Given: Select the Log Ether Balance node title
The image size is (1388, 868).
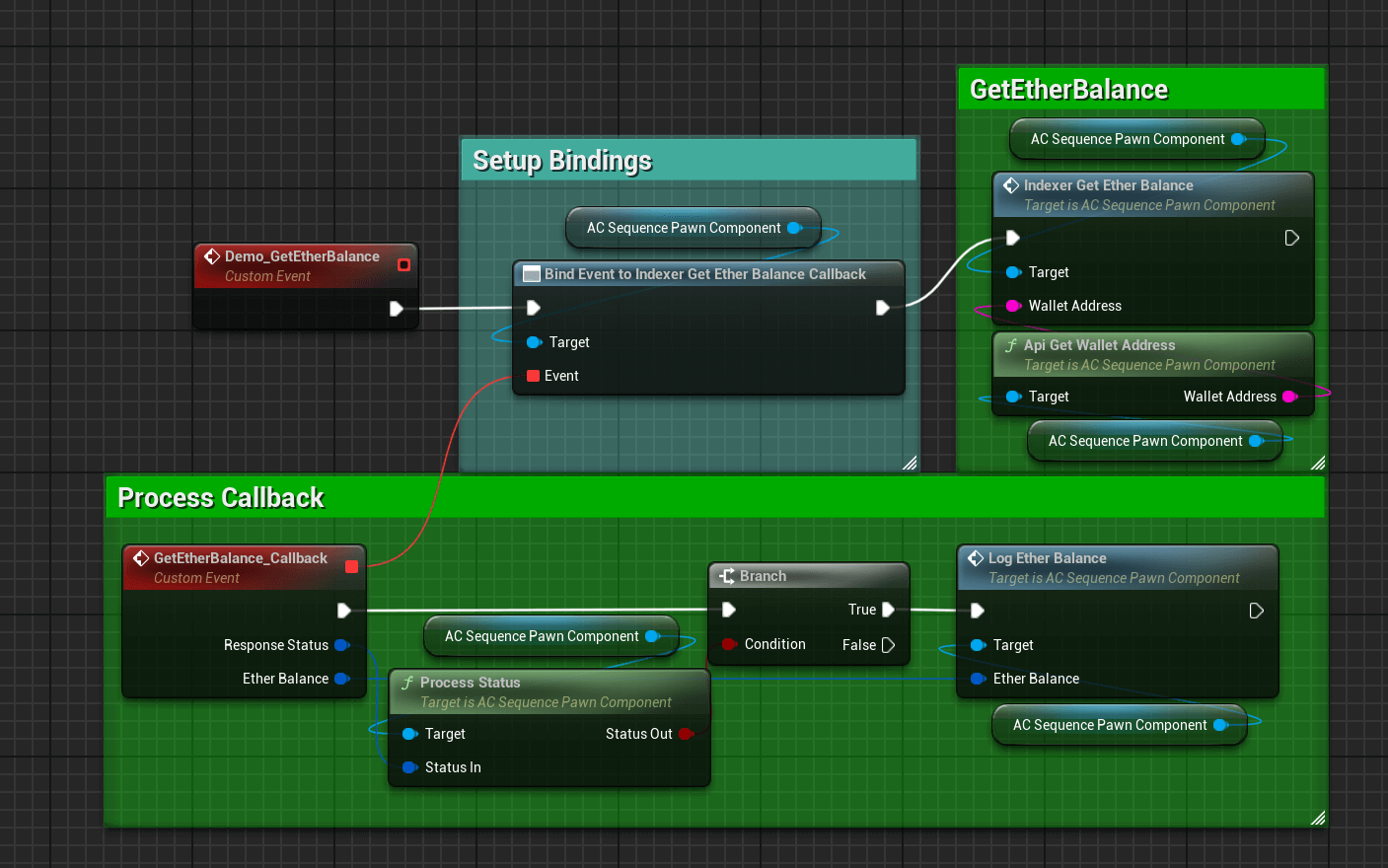Looking at the screenshot, I should tap(1048, 558).
